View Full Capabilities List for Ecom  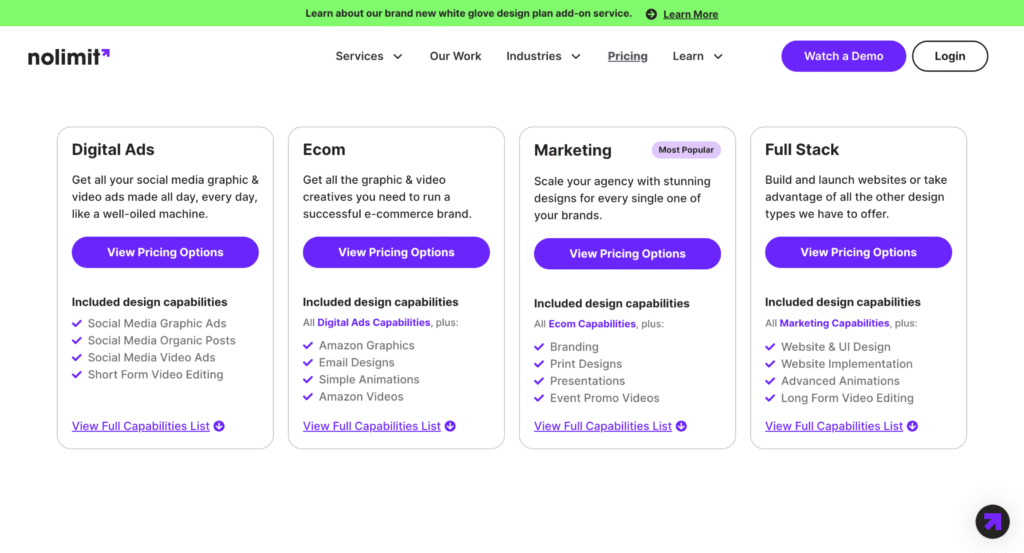tap(372, 426)
